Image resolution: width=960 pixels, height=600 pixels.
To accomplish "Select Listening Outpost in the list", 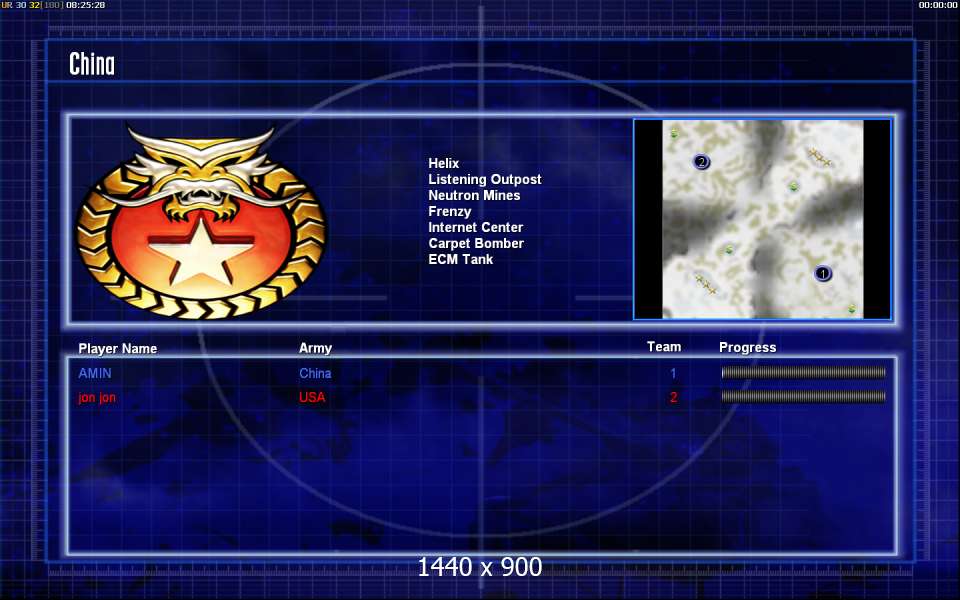I will [x=485, y=179].
